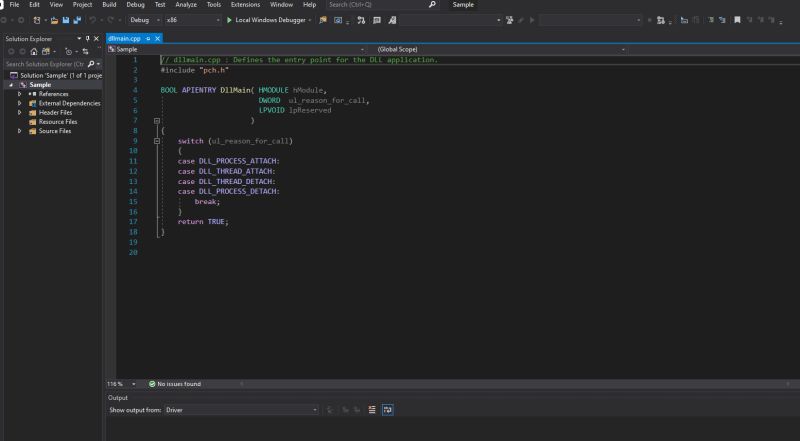
Task: Open the Debug menu
Action: tap(135, 5)
